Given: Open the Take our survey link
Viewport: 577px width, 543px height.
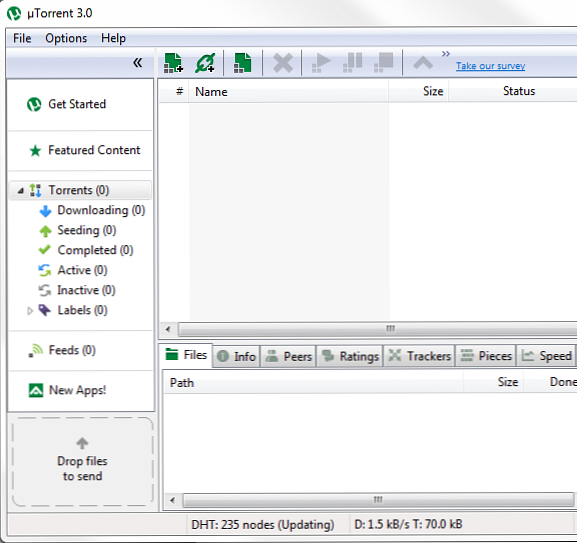Looking at the screenshot, I should (491, 66).
